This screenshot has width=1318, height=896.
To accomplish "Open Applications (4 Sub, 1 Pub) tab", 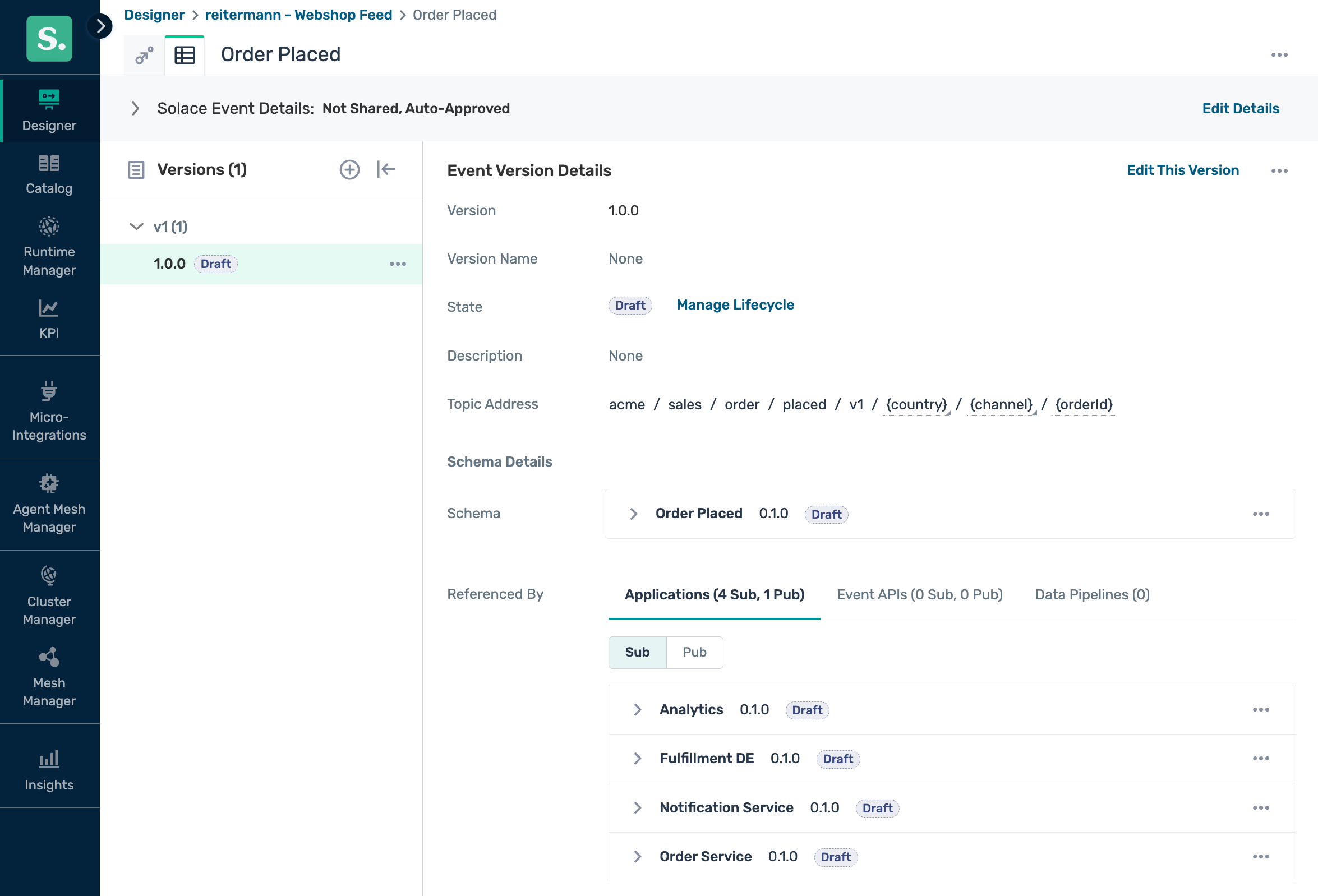I will tap(714, 594).
